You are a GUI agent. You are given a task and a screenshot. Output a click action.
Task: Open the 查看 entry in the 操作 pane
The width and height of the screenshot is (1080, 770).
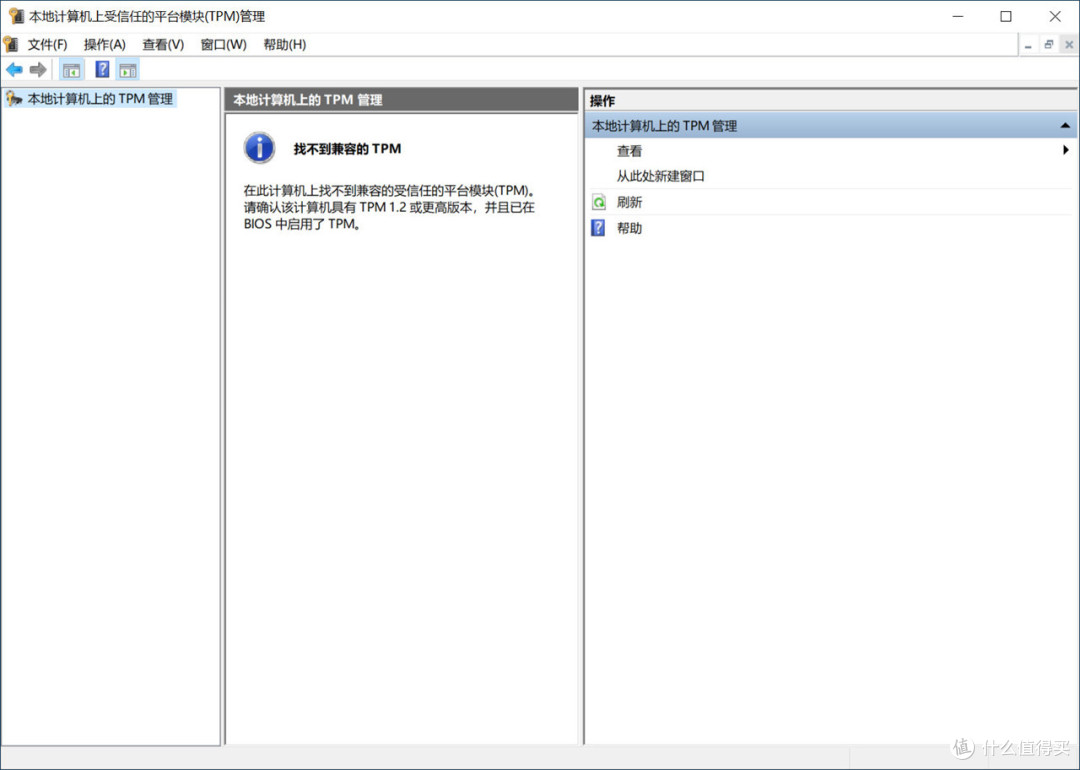click(630, 151)
